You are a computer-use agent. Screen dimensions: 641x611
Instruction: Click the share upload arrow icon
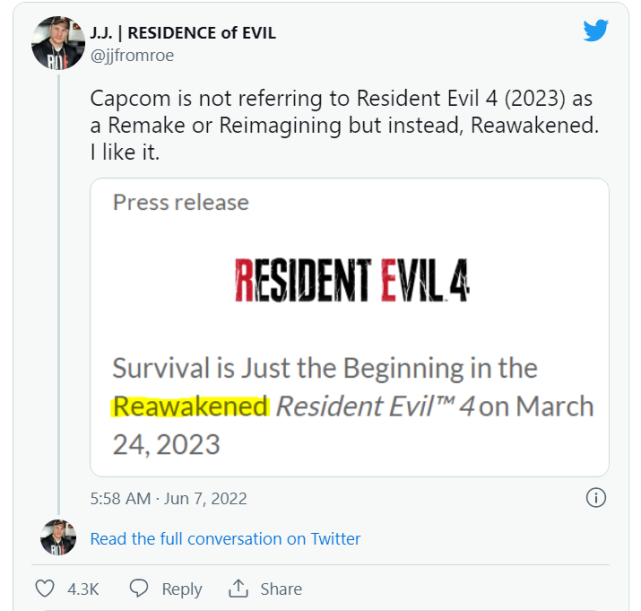[238, 588]
